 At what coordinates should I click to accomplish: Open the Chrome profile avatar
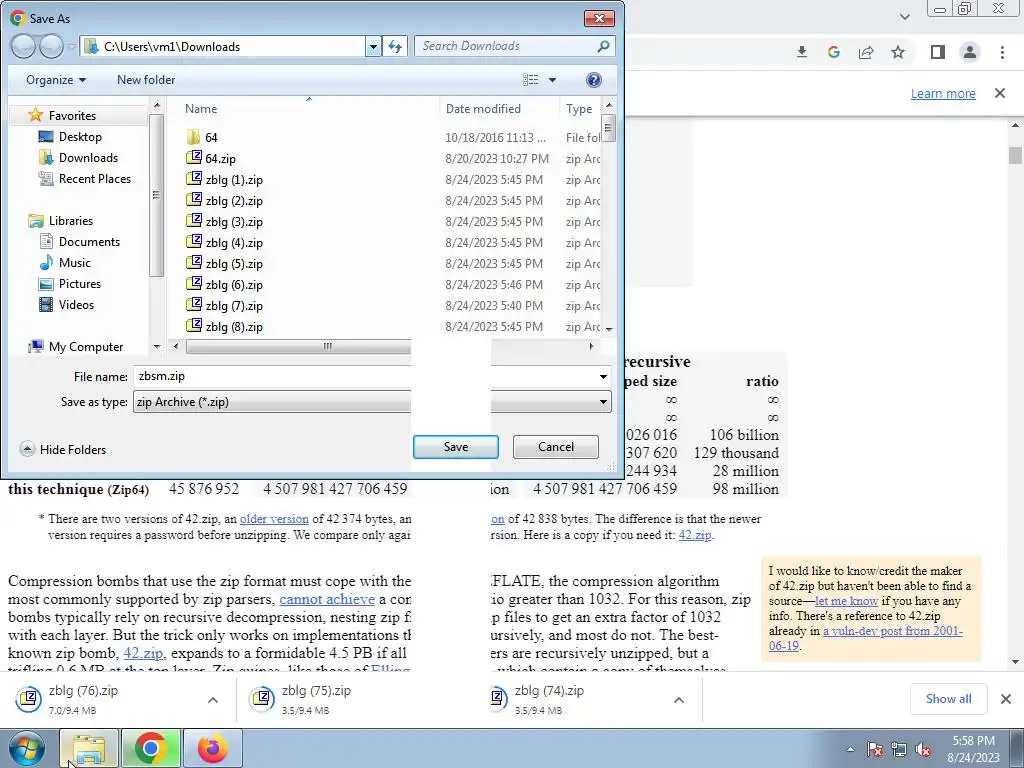coord(970,52)
